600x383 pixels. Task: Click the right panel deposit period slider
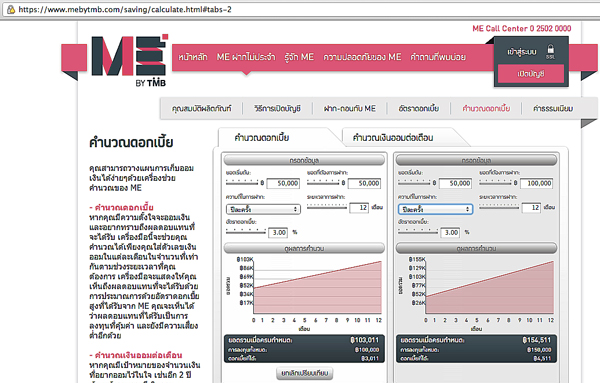pos(499,206)
